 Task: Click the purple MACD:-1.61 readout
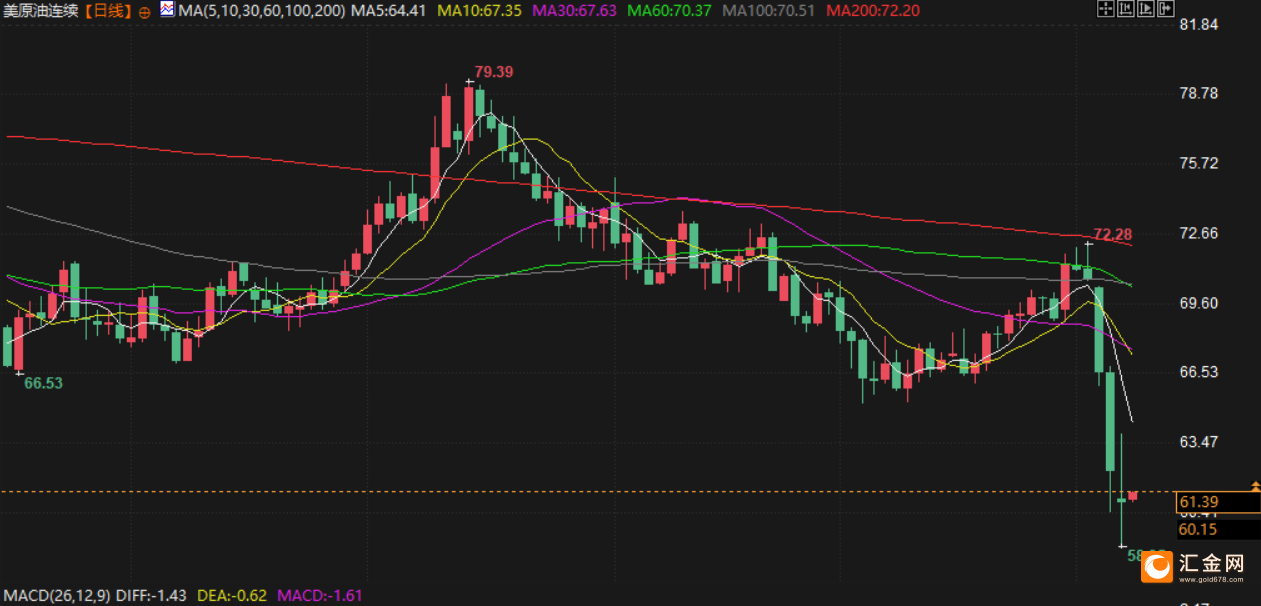(x=320, y=596)
